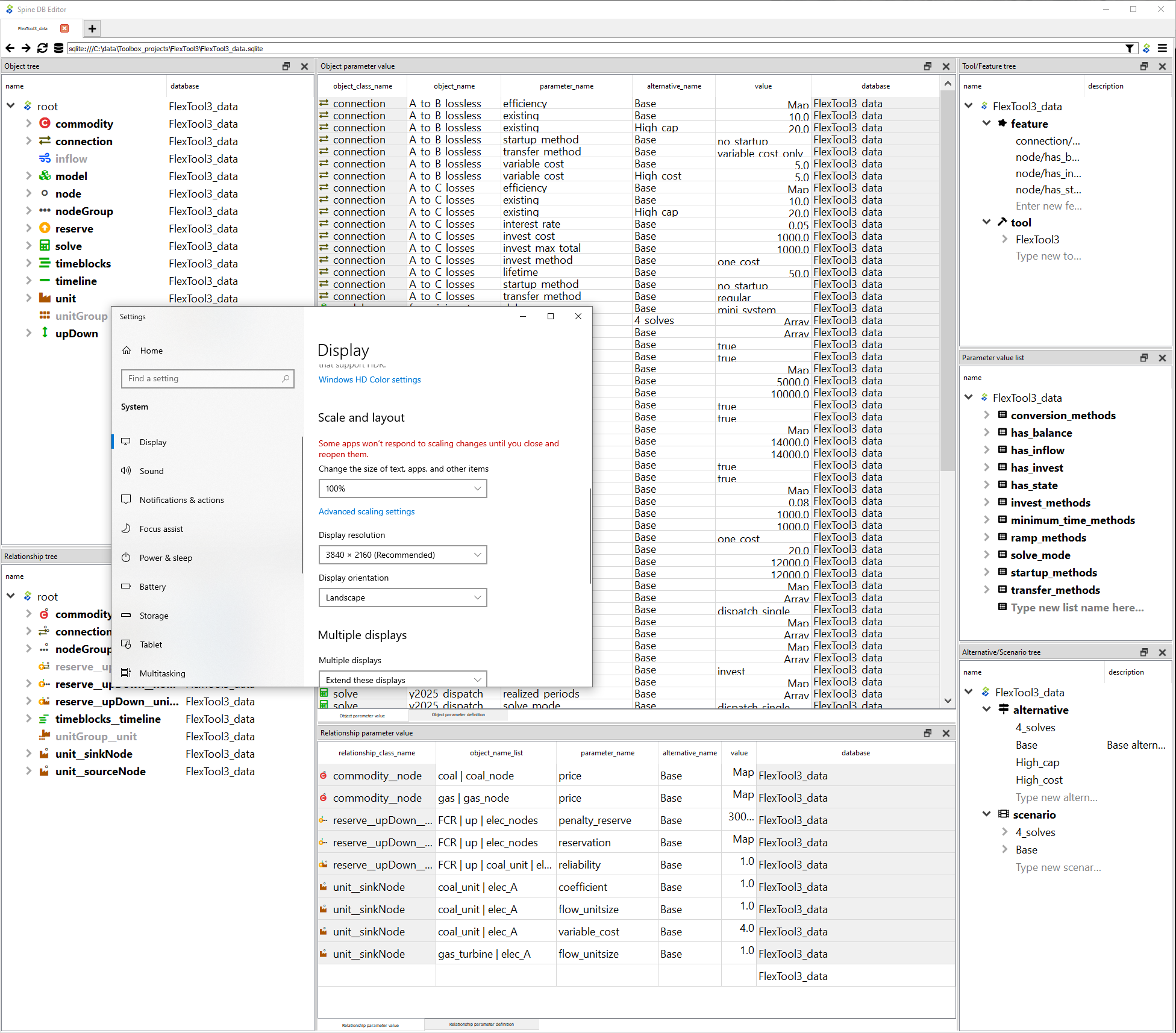Open Windows HD Color settings link
The width and height of the screenshot is (1176, 1033).
click(x=369, y=379)
